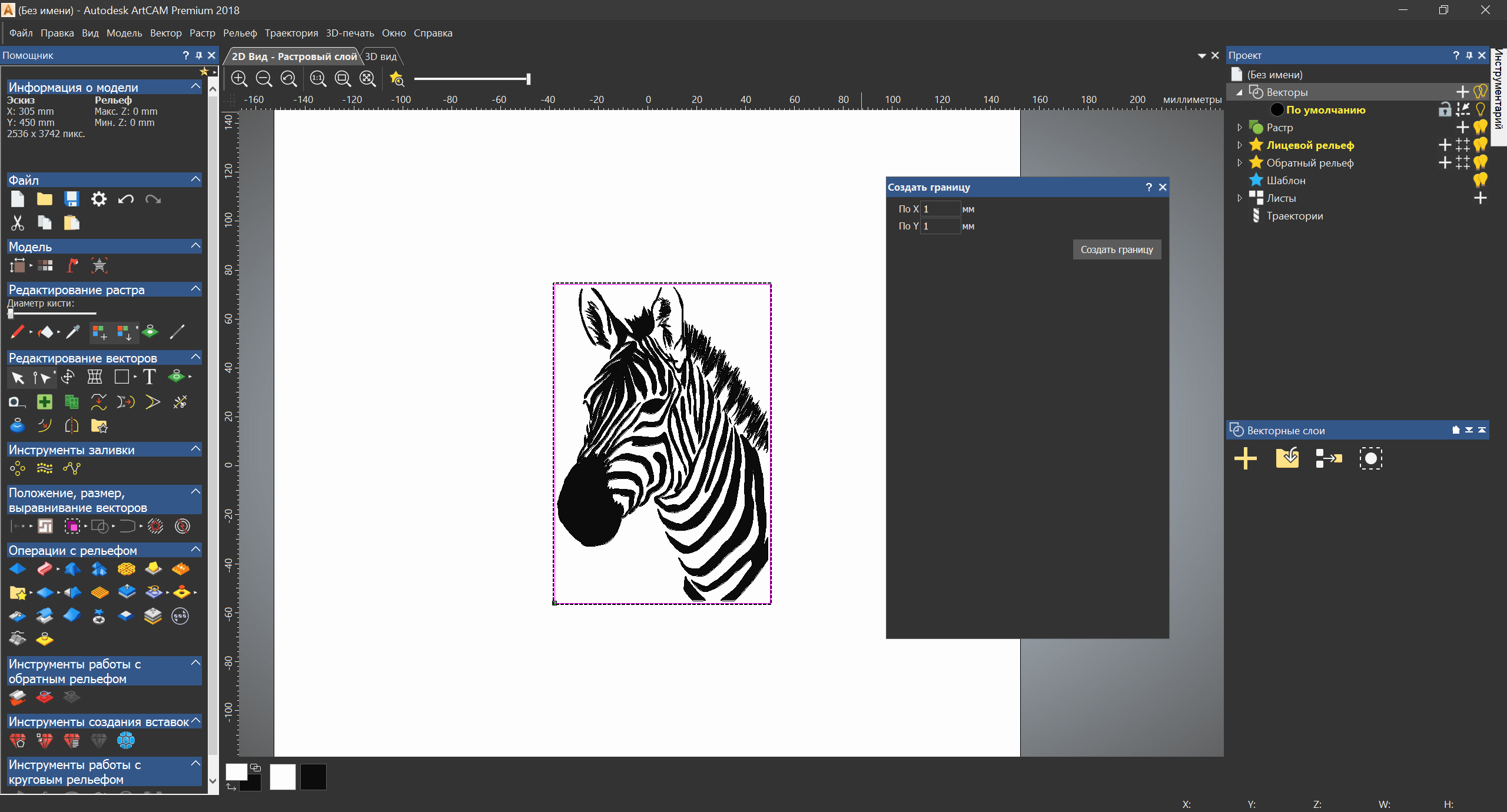This screenshot has width=1507, height=812.
Task: Collapse the Операции с рельефом section
Action: coord(196,550)
